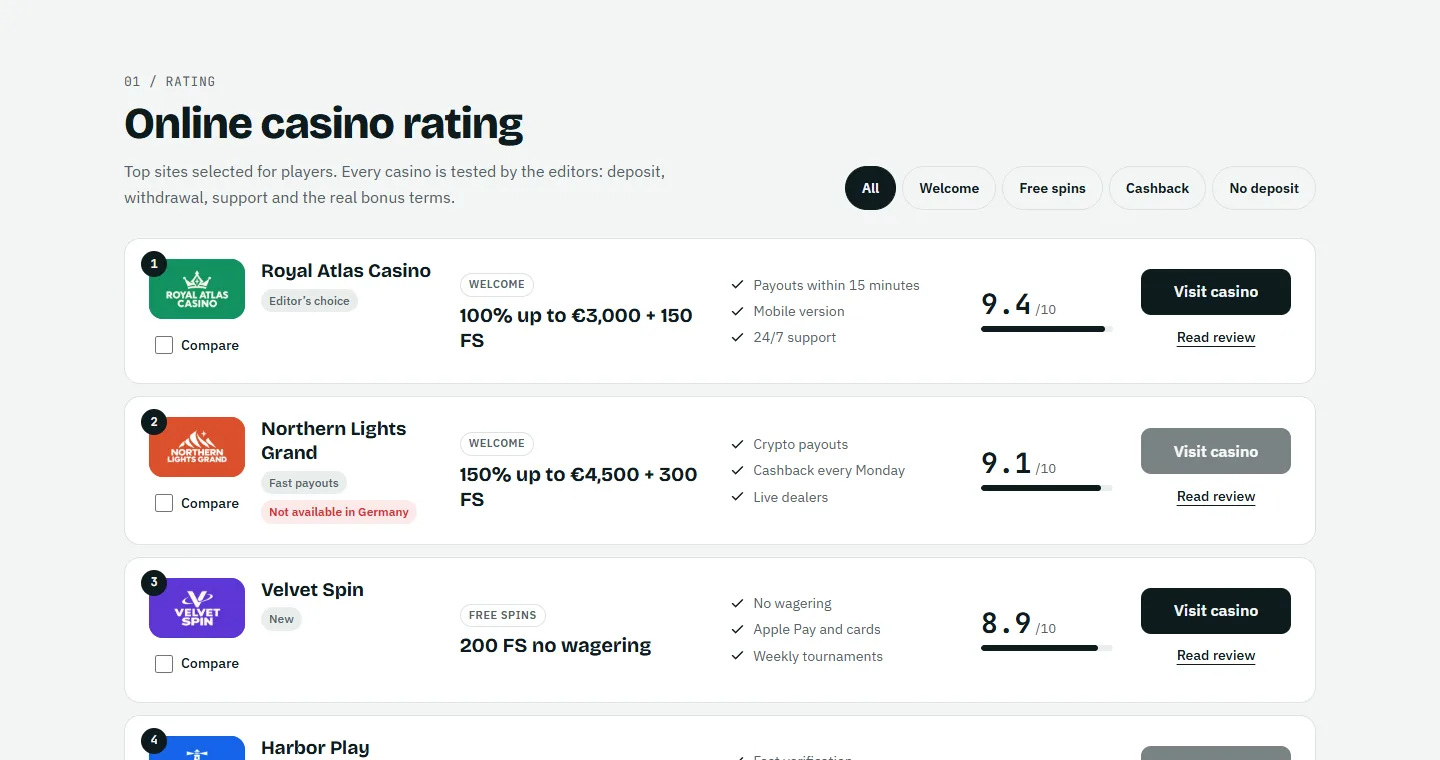Click 150% up to €4,500 + 300 FS offer
Image resolution: width=1440 pixels, height=760 pixels.
tap(578, 487)
